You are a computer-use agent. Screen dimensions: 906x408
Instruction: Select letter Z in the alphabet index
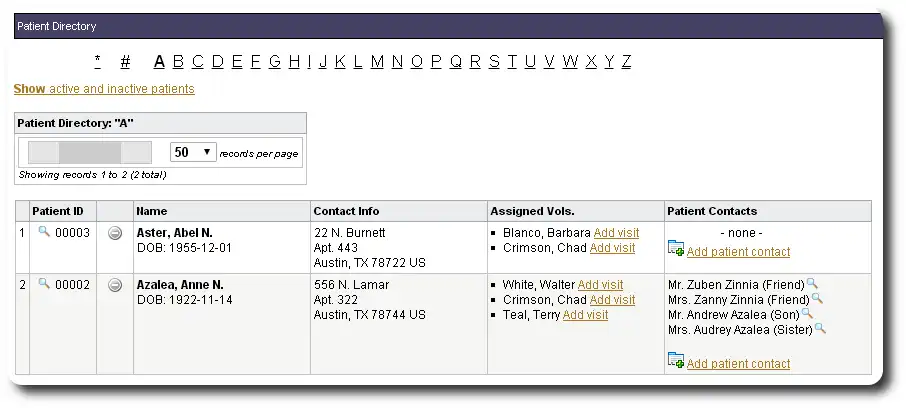[x=626, y=62]
